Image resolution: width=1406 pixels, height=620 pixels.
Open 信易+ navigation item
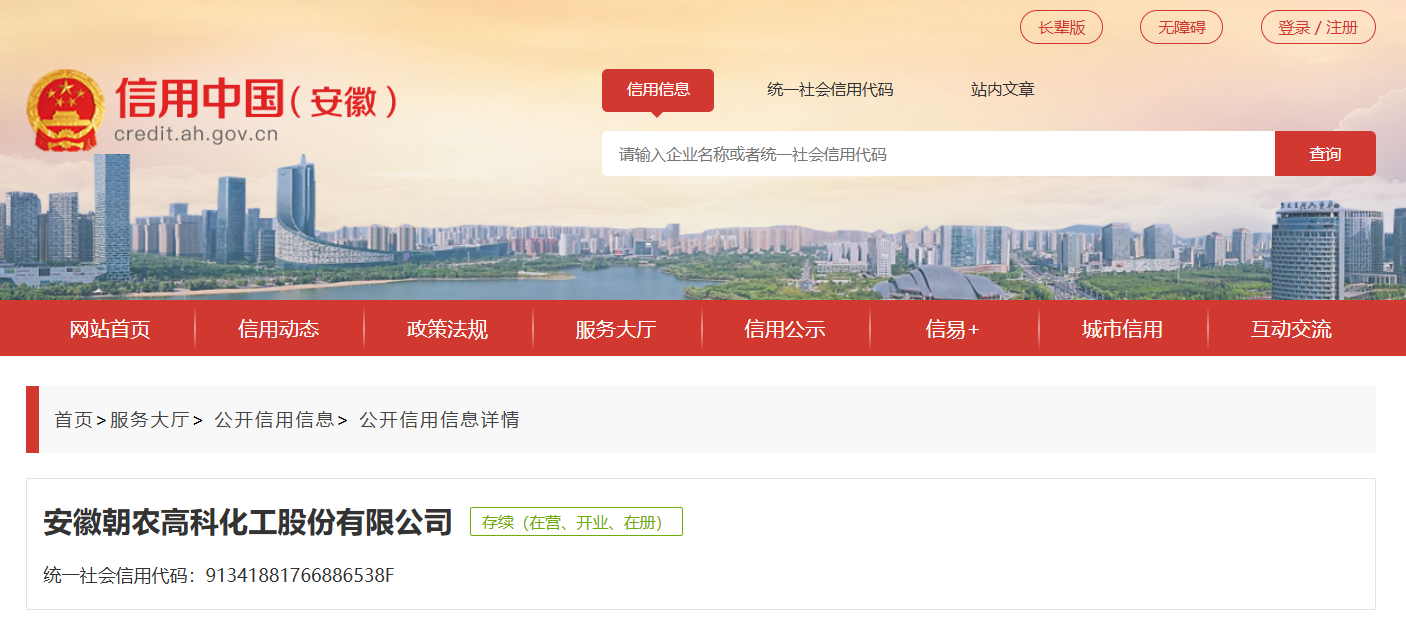(x=953, y=329)
